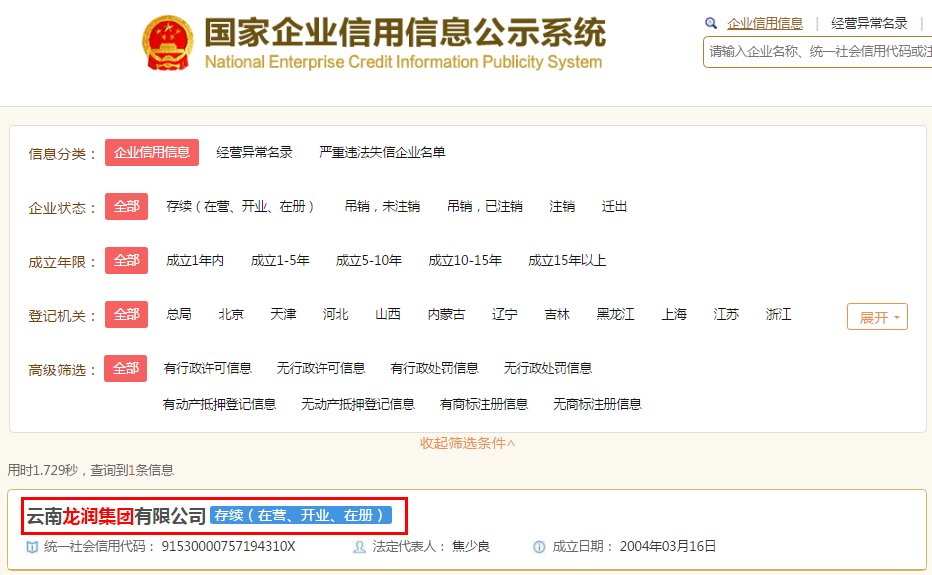This screenshot has width=932, height=575.
Task: Choose 山西 registration authority
Action: pos(388,314)
